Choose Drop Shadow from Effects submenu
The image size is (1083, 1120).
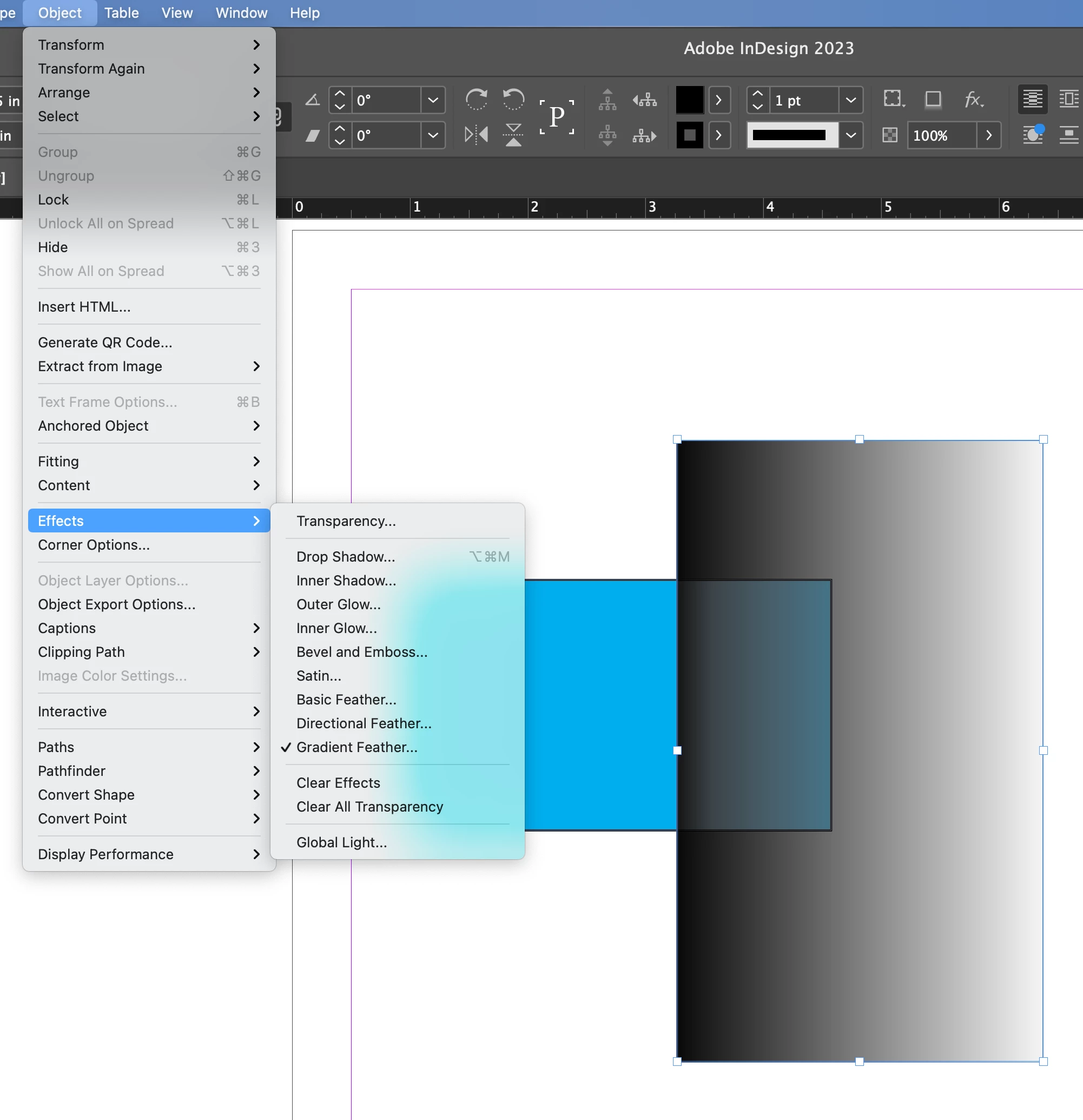pyautogui.click(x=345, y=557)
